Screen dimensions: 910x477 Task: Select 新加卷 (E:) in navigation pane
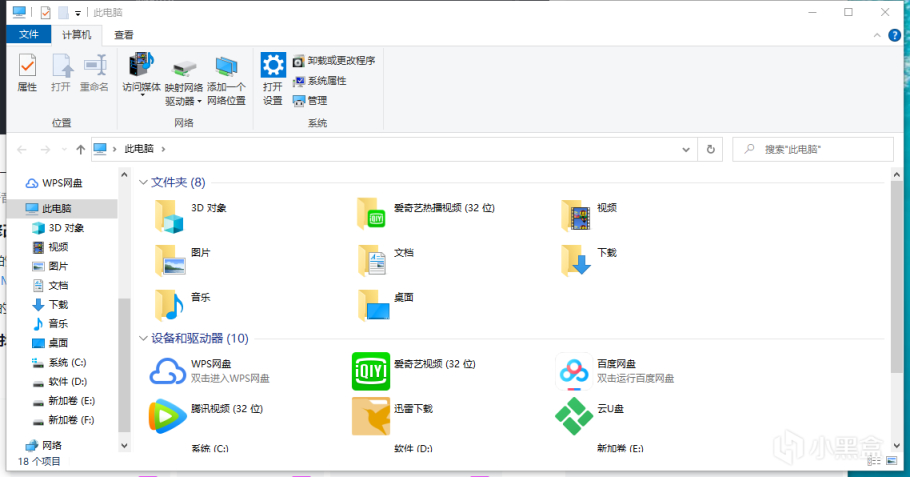point(63,400)
